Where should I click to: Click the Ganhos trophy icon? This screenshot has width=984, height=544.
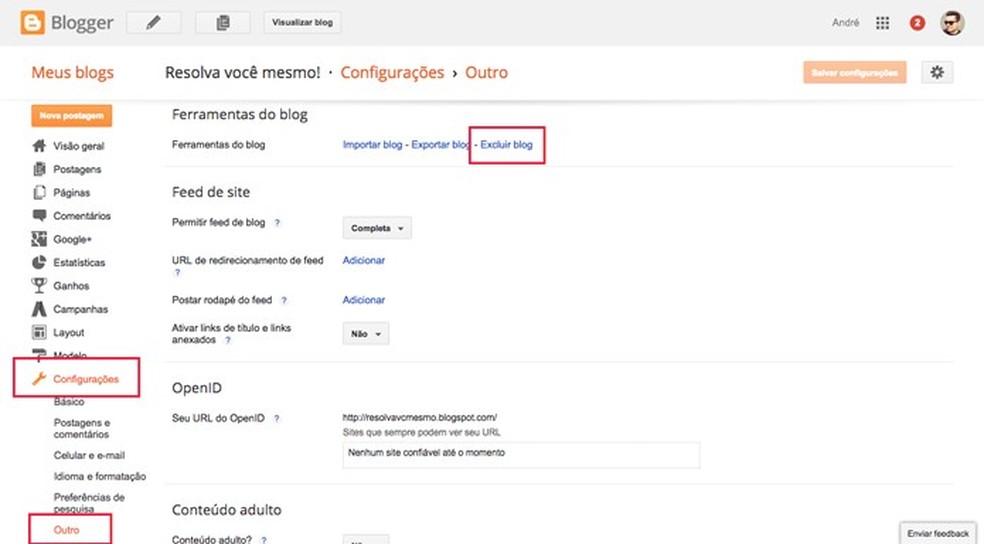[39, 285]
